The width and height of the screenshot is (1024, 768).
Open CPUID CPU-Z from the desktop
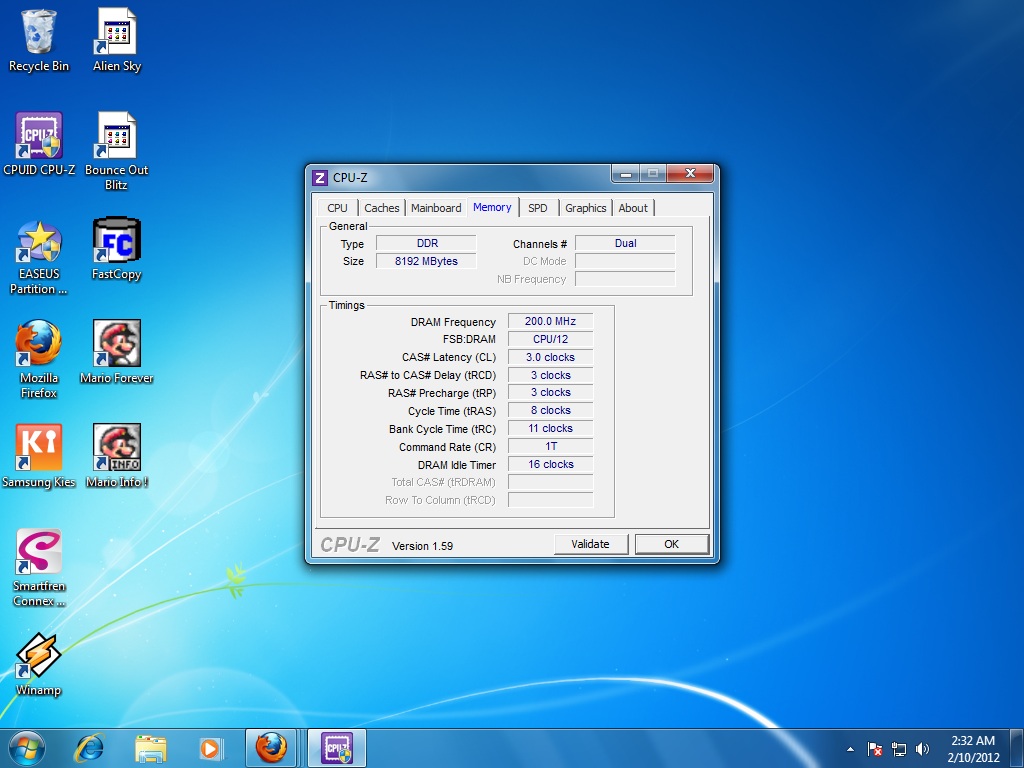click(39, 135)
